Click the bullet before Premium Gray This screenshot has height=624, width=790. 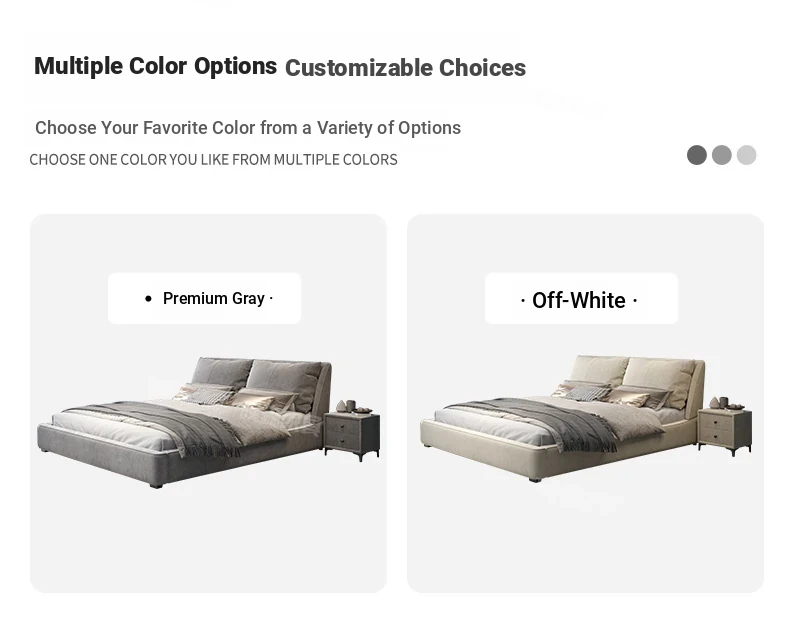click(148, 299)
